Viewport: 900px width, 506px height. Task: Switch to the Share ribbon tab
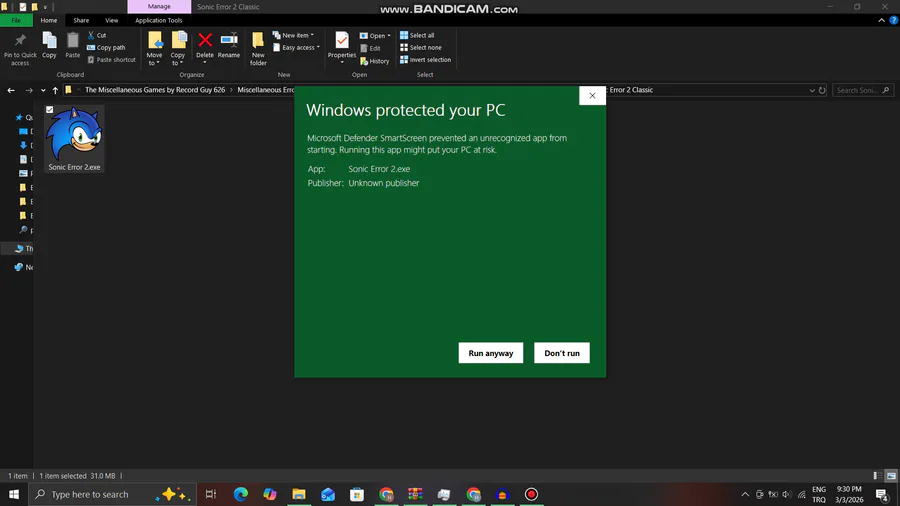[x=81, y=20]
